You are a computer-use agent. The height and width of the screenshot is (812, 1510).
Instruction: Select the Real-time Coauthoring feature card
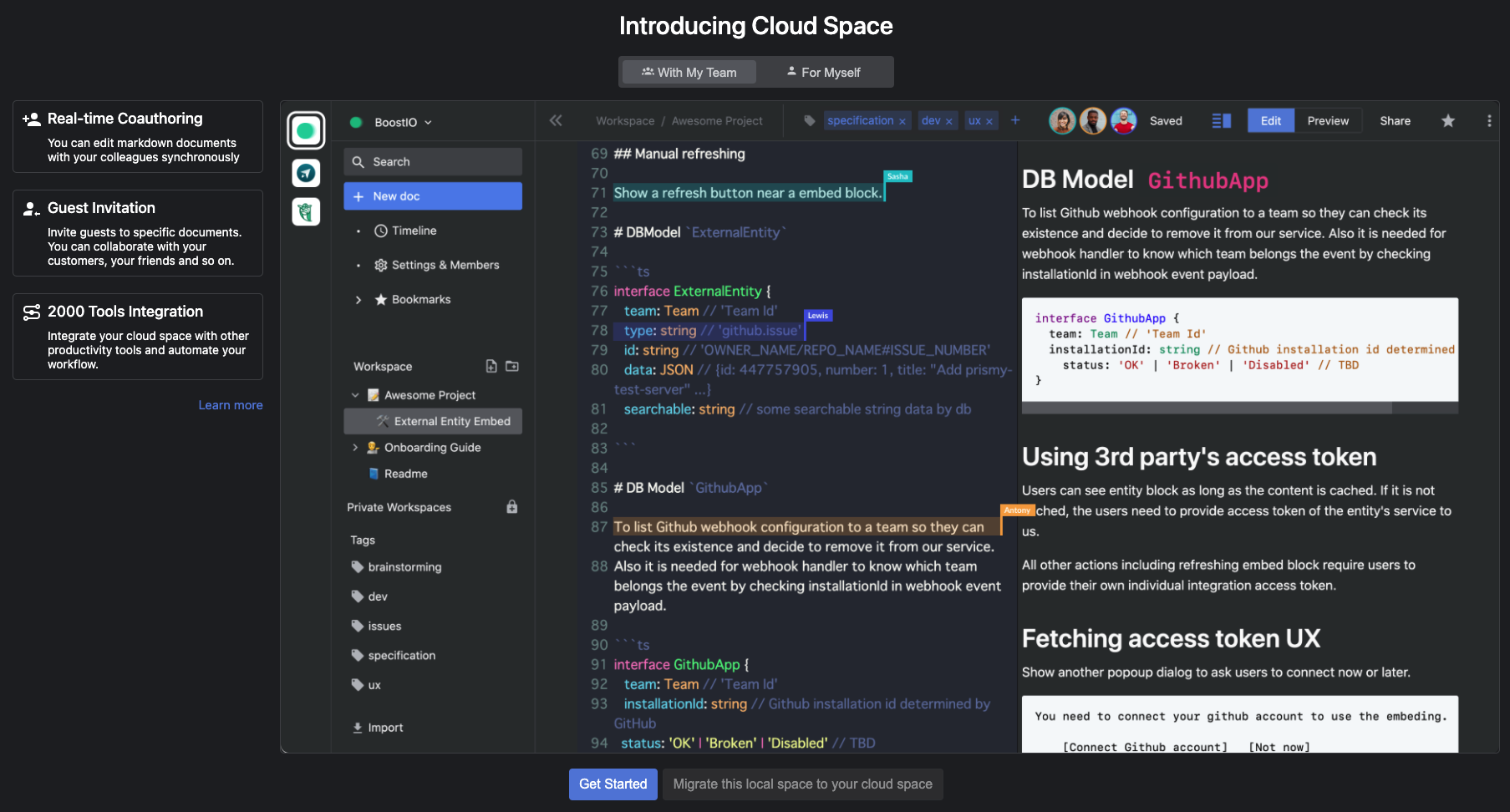click(138, 137)
